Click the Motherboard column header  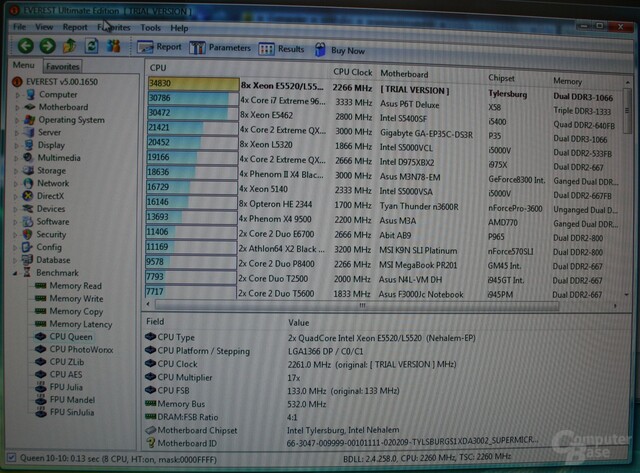[404, 74]
